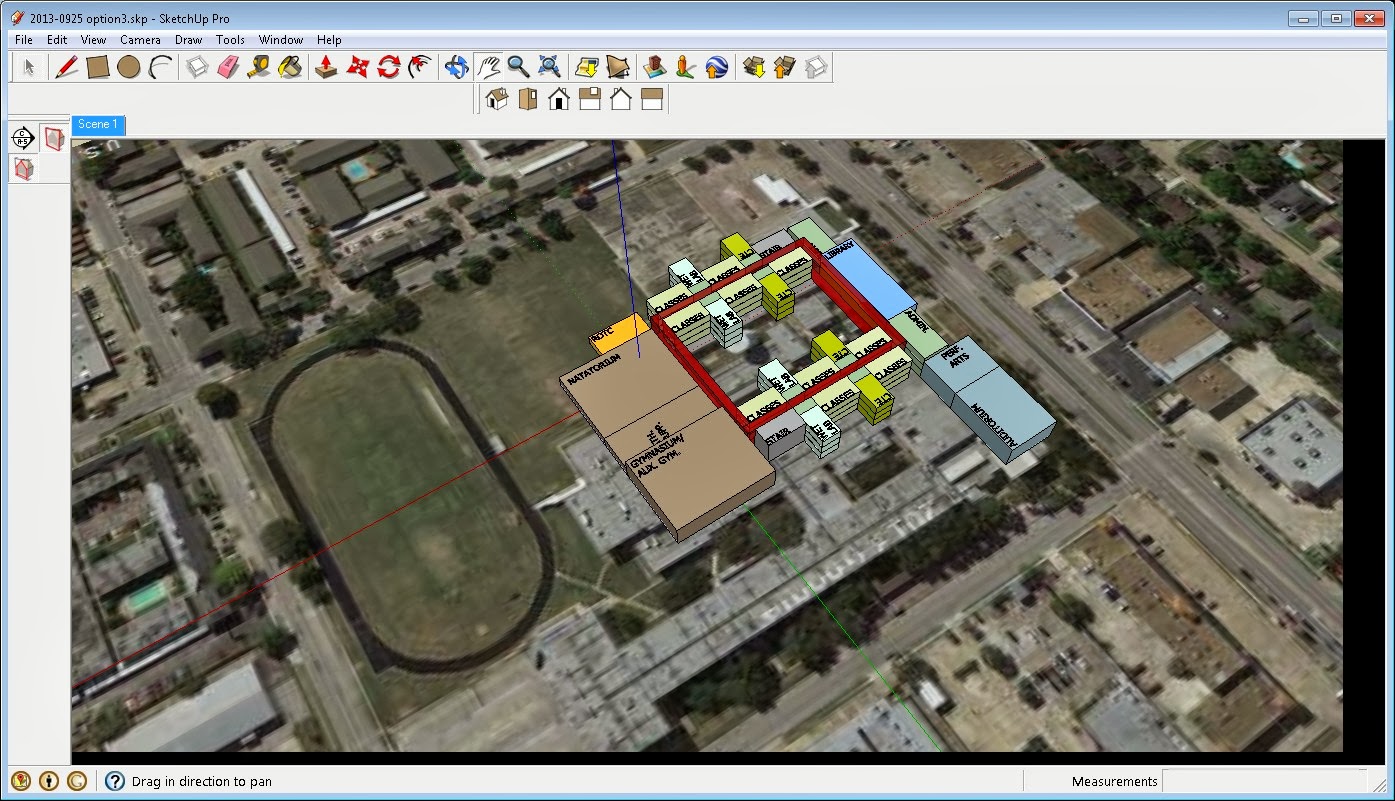Click the Iso standard view icon
The width and height of the screenshot is (1395, 801).
click(x=494, y=98)
